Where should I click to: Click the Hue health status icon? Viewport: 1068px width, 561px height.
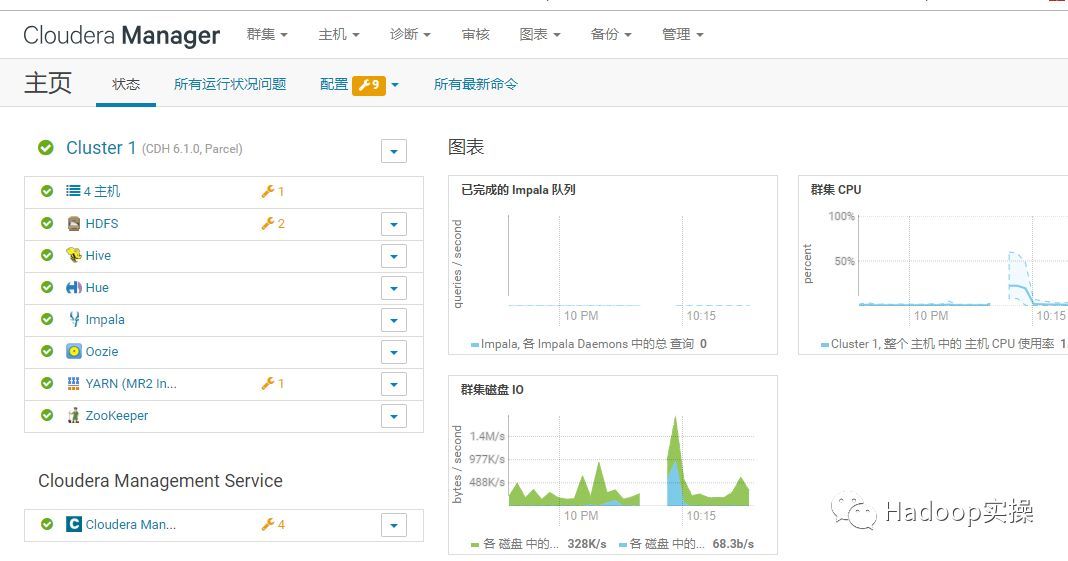click(47, 287)
